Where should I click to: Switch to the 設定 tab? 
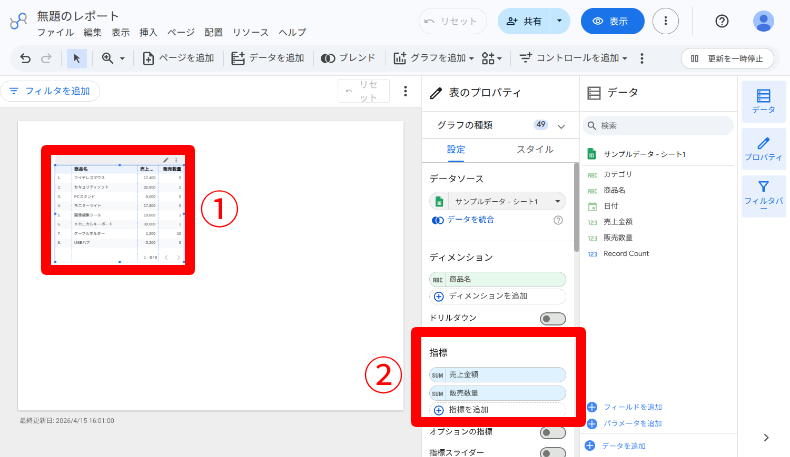click(456, 150)
